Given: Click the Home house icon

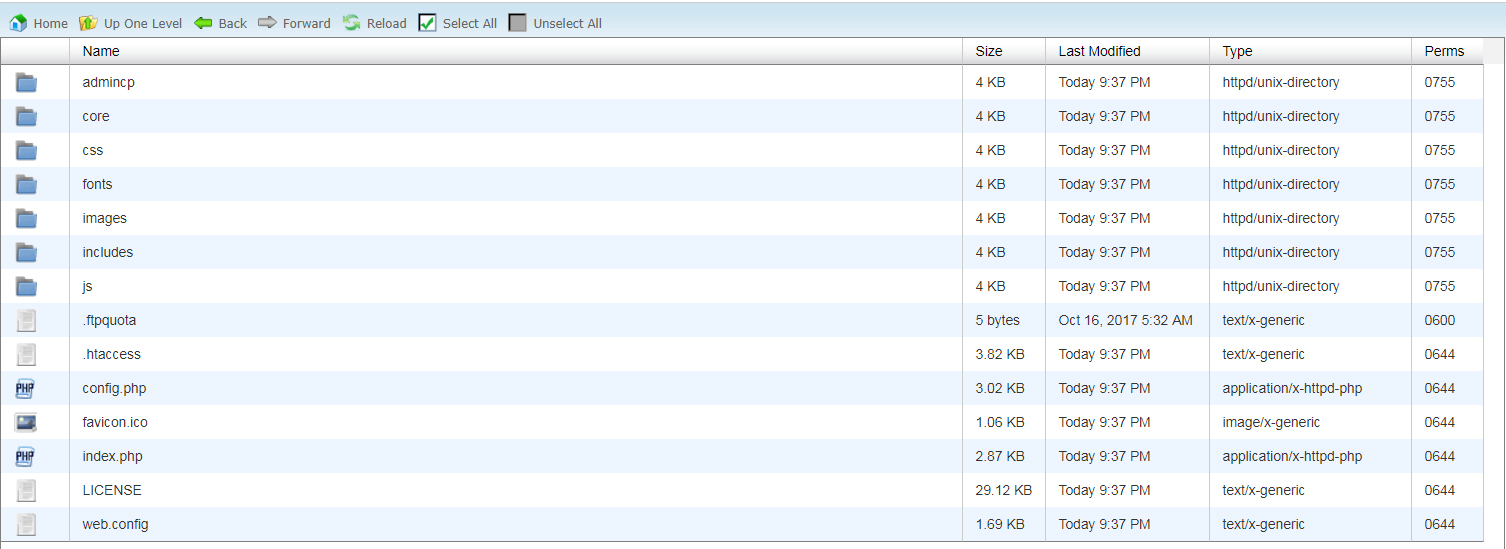Looking at the screenshot, I should (x=18, y=23).
